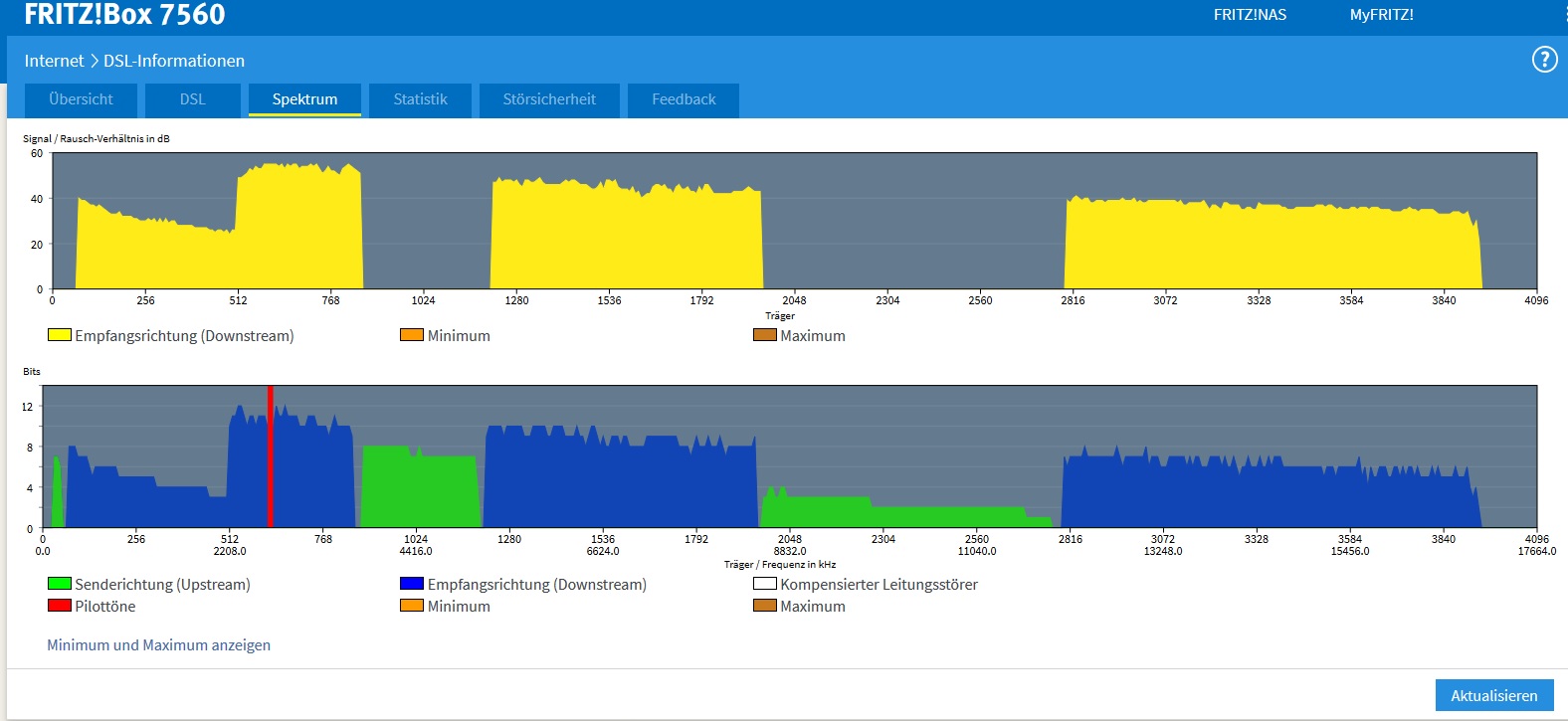Viewport: 1568px width, 721px height.
Task: Switch to the Übersicht tab
Action: (x=81, y=99)
